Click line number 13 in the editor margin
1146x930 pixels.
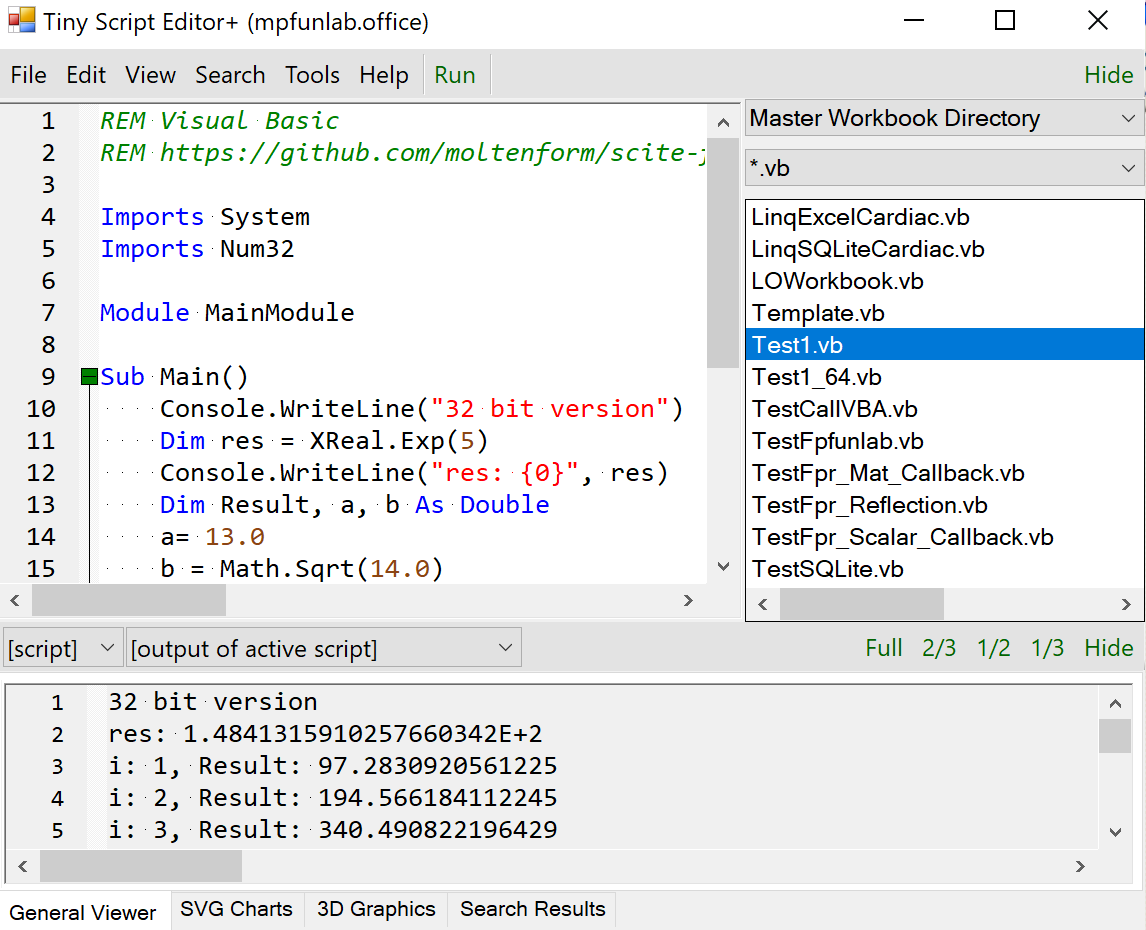(x=41, y=505)
